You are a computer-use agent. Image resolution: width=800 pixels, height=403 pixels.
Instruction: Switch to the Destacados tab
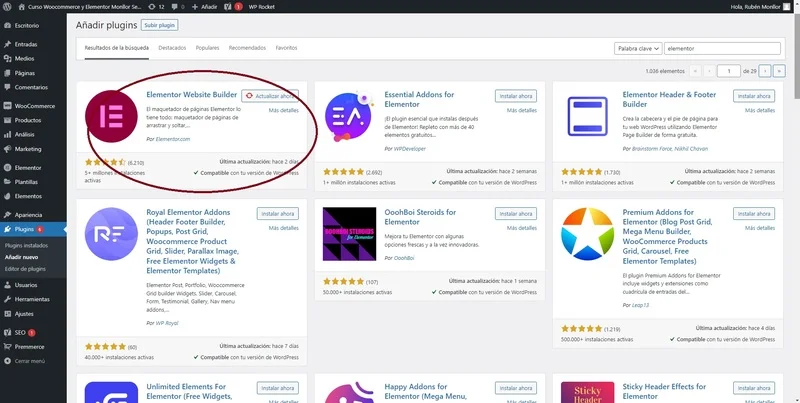click(172, 47)
